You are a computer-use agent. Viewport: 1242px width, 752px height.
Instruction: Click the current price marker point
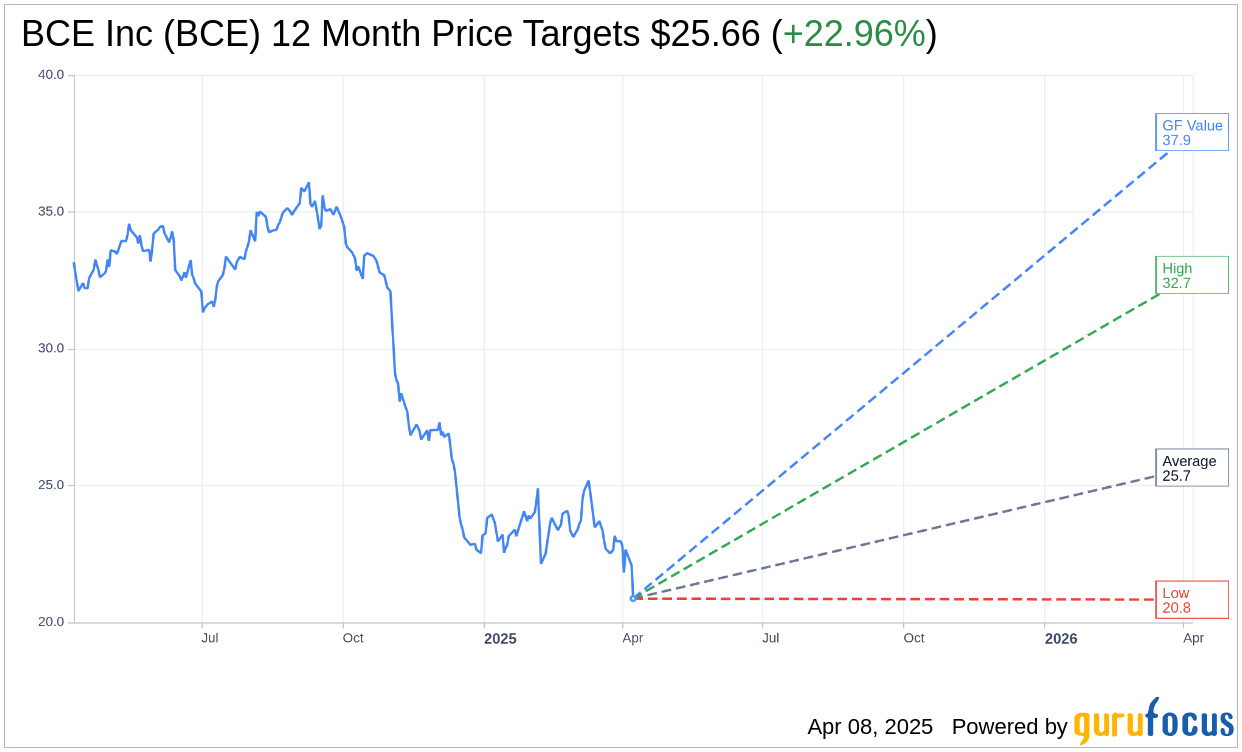click(x=633, y=598)
